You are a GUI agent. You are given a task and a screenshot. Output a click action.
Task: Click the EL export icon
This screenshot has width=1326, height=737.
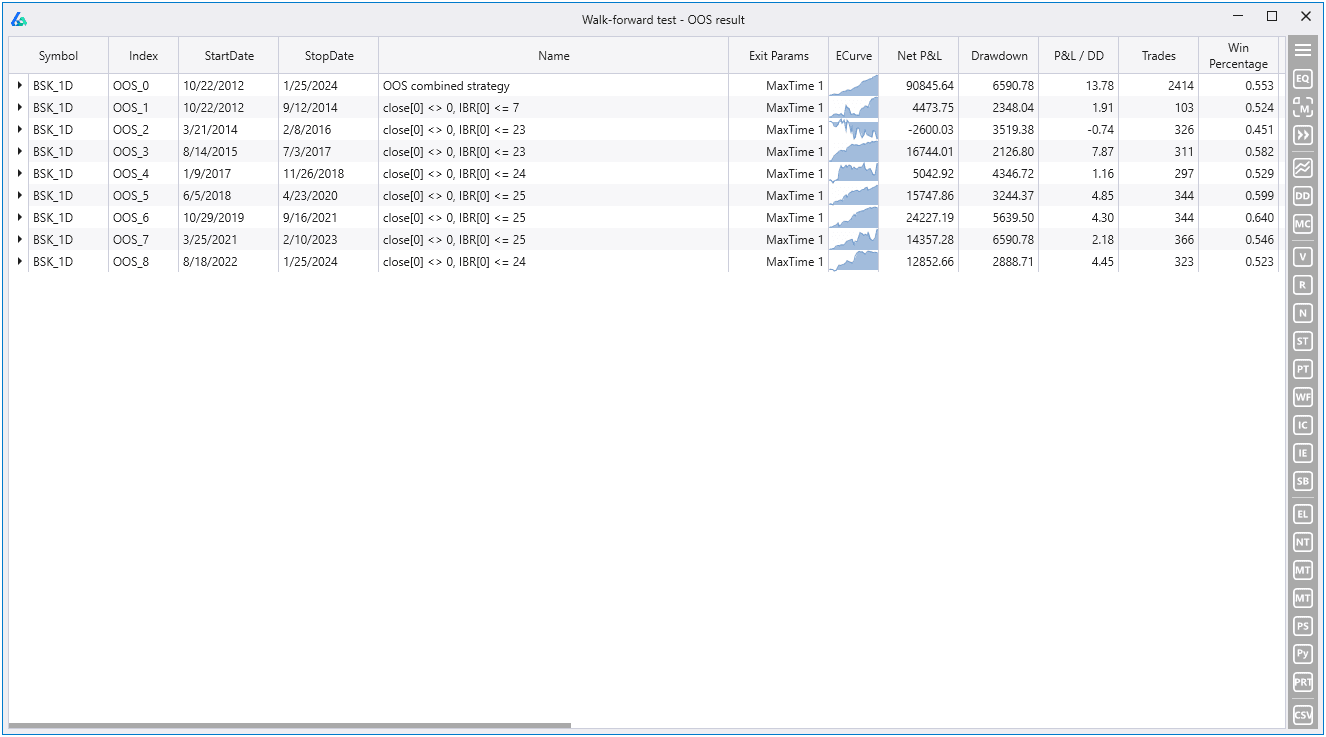1302,513
